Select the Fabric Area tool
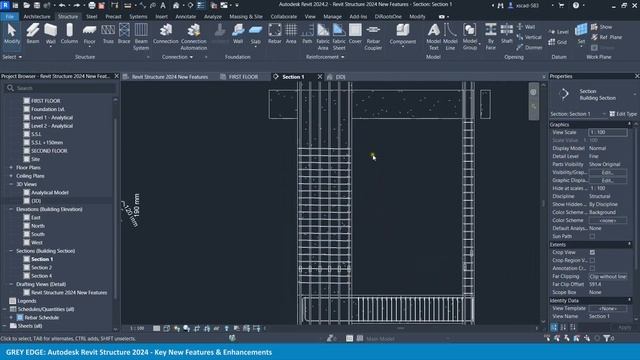 coord(323,36)
